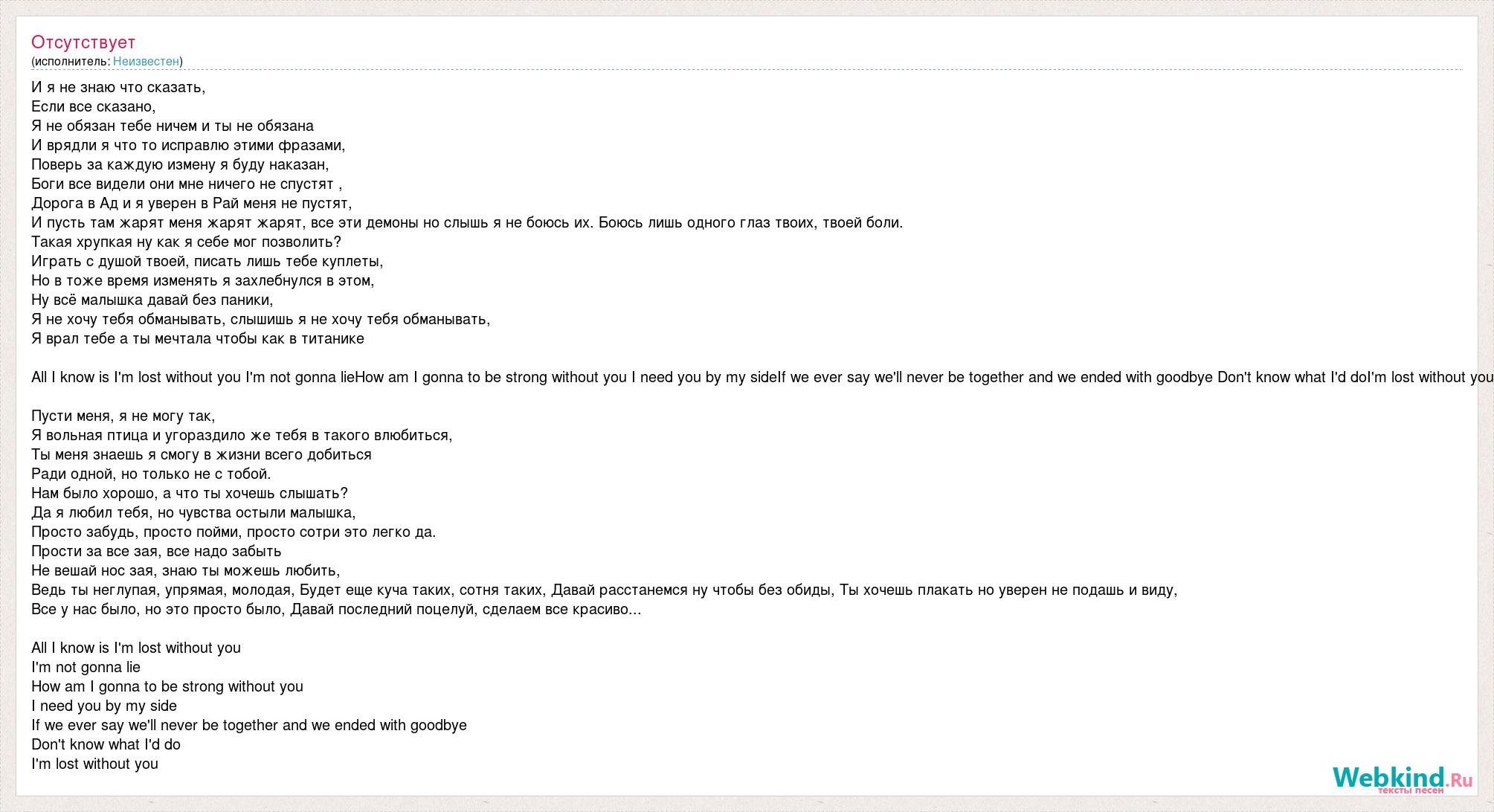
Task: Click the lyric 'I'm not gonna lie'
Action: point(86,668)
